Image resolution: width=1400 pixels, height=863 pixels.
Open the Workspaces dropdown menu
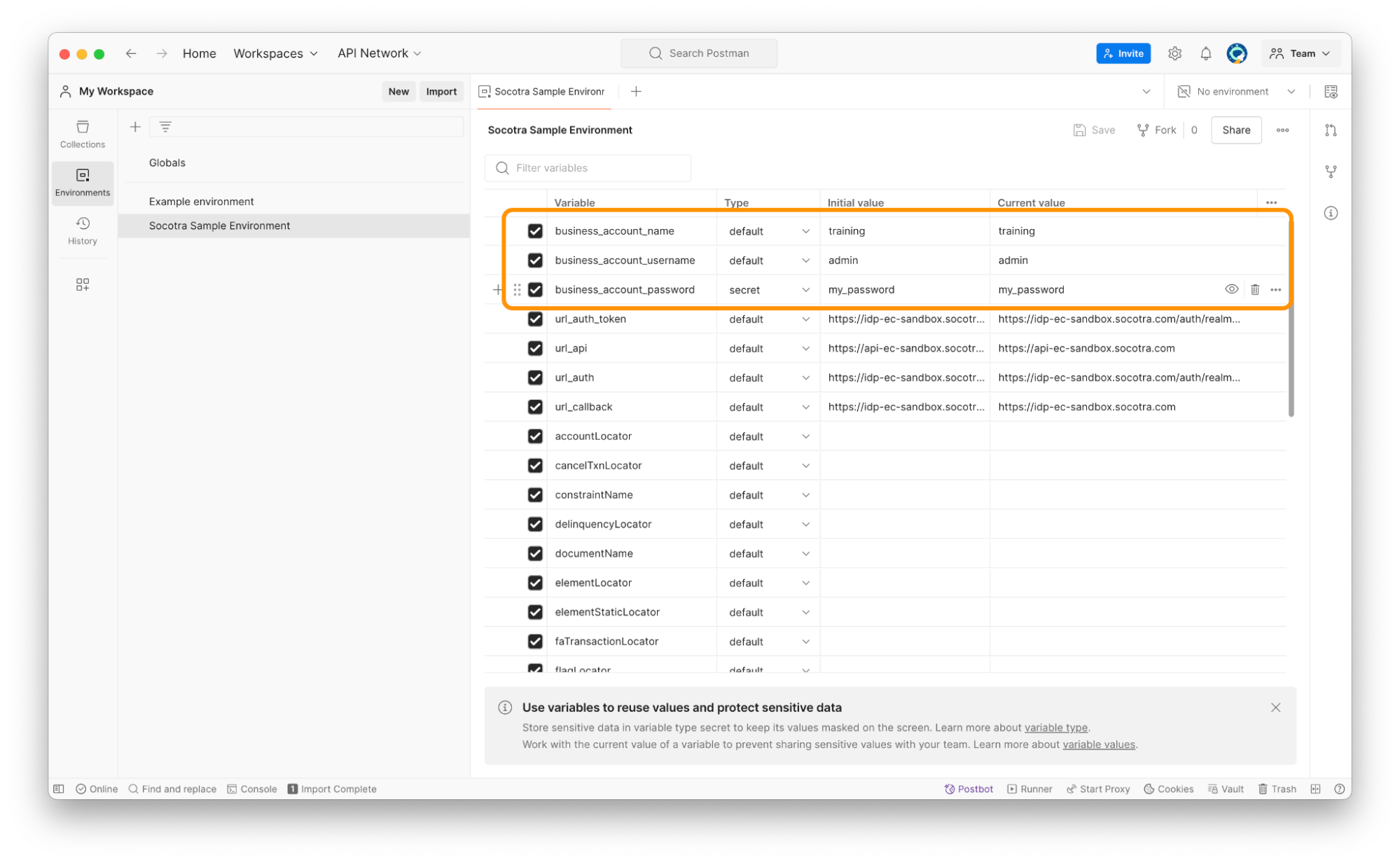(275, 53)
